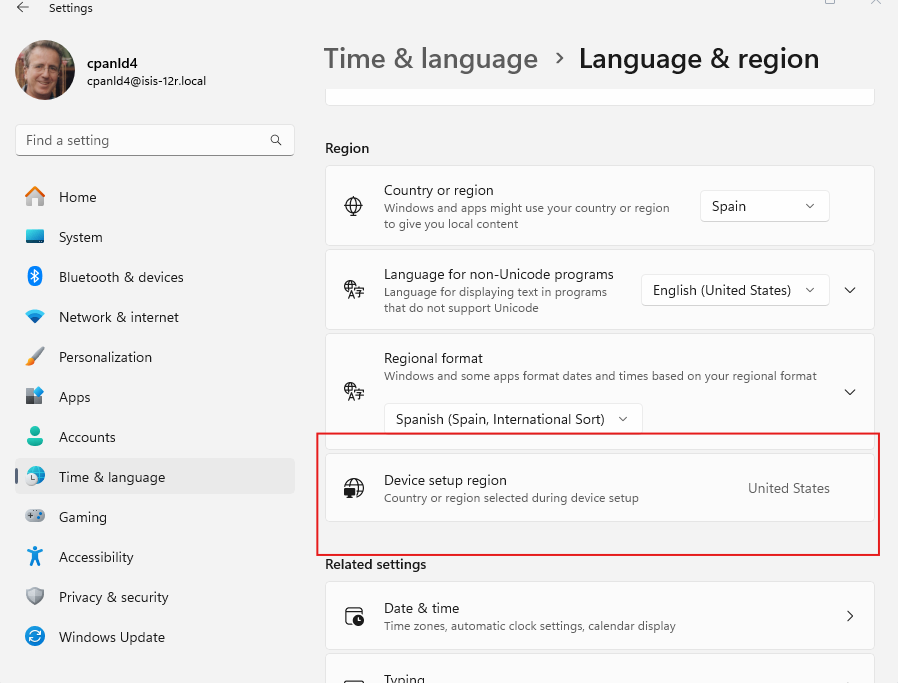898x683 pixels.
Task: Click the Date & time chevron arrow
Action: pyautogui.click(x=850, y=616)
